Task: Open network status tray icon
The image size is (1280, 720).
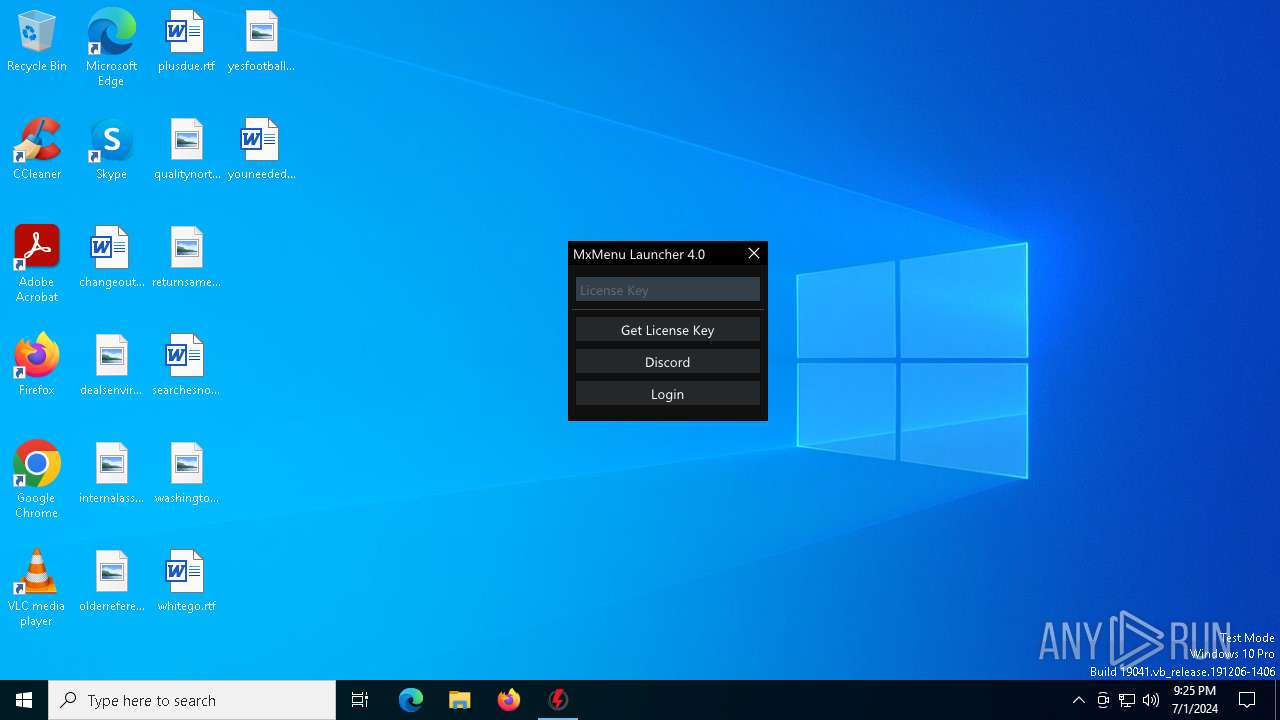Action: coord(1127,700)
